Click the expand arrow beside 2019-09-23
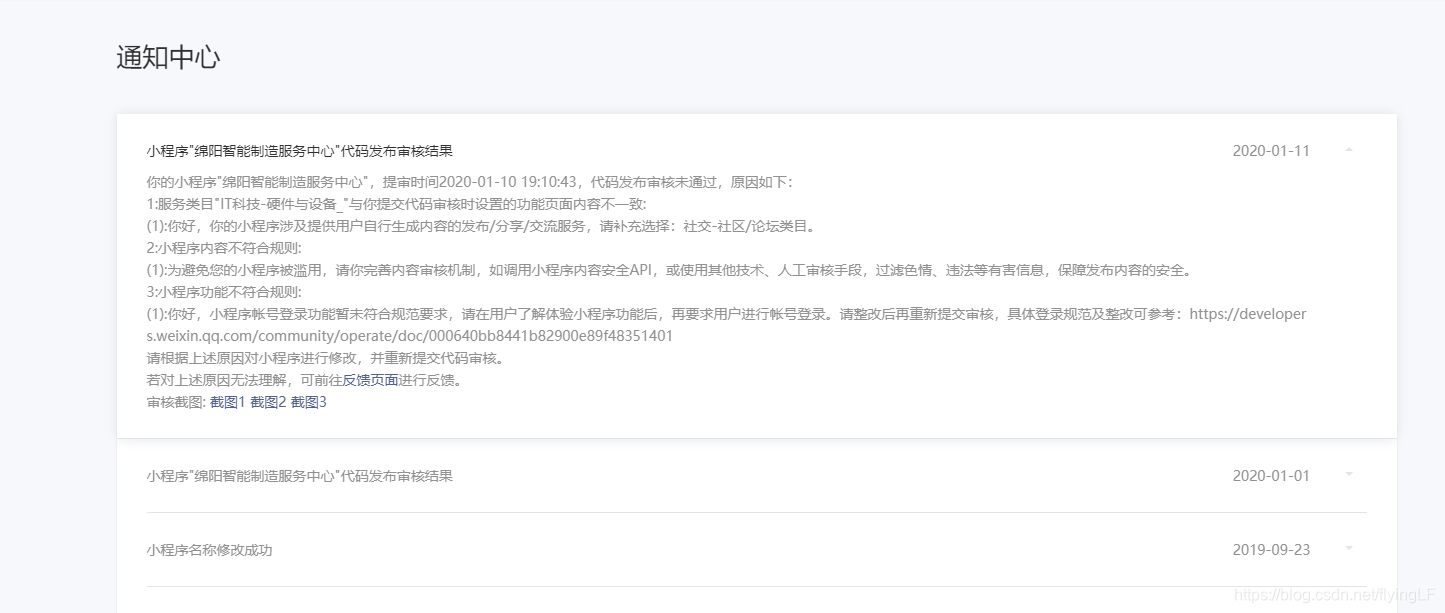The width and height of the screenshot is (1445, 613). 1348,548
